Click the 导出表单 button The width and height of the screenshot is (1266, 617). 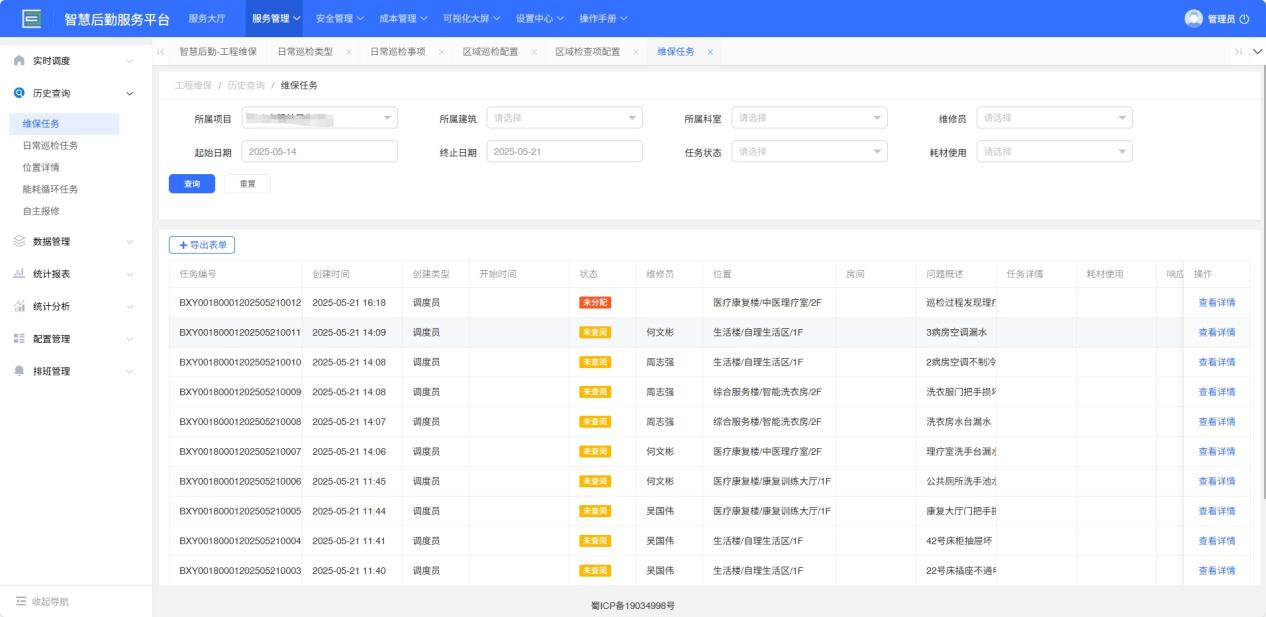[x=202, y=245]
